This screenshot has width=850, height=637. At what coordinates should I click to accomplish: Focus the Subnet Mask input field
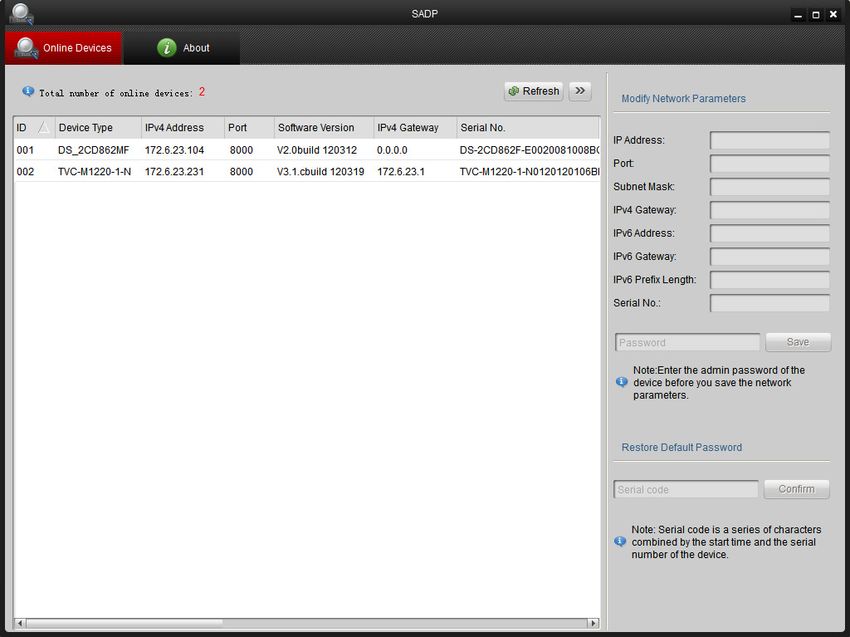[x=769, y=187]
